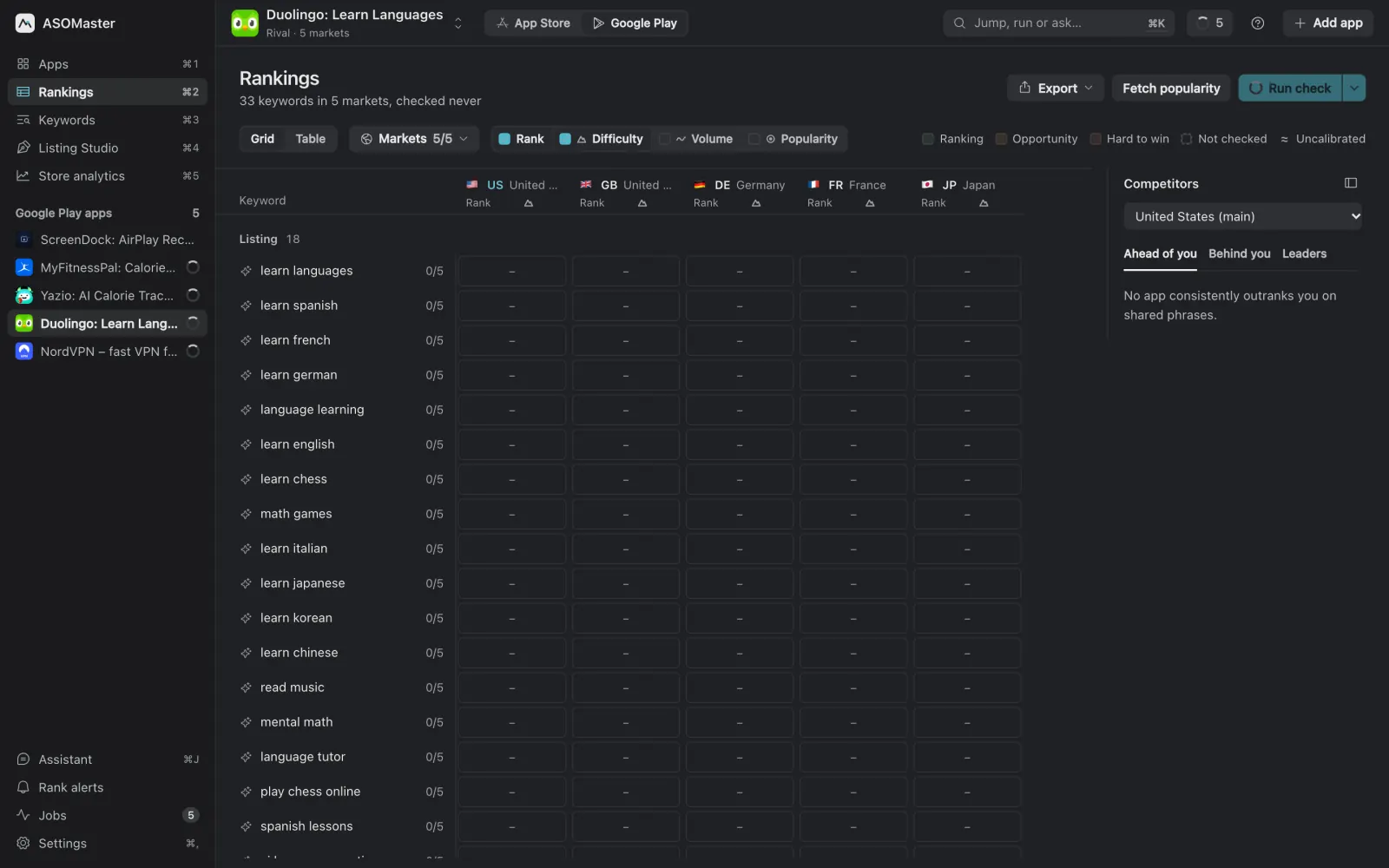The image size is (1389, 868).
Task: Open the app switcher chevron beside Duolingo
Action: click(458, 23)
